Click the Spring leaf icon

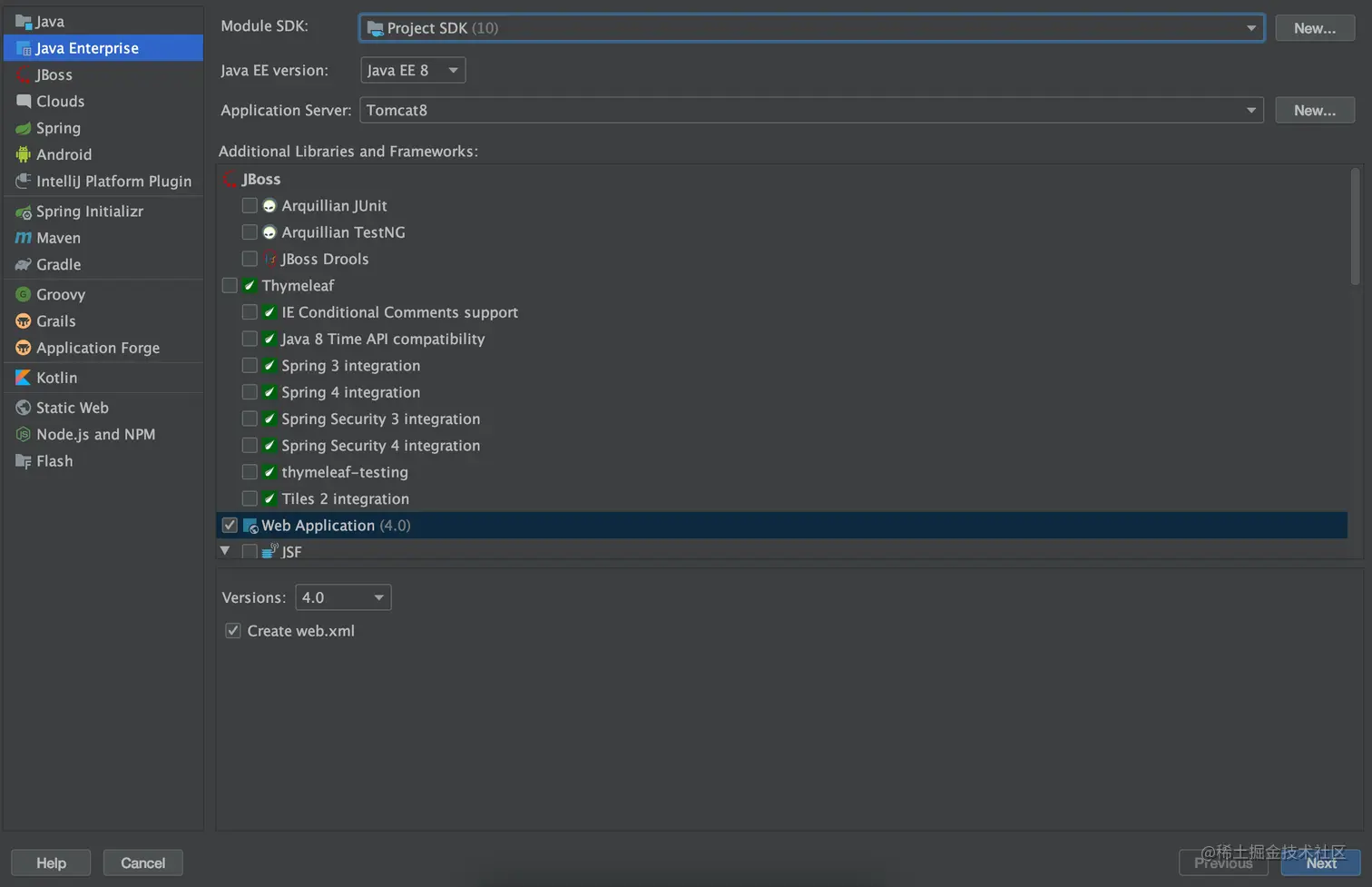(24, 128)
